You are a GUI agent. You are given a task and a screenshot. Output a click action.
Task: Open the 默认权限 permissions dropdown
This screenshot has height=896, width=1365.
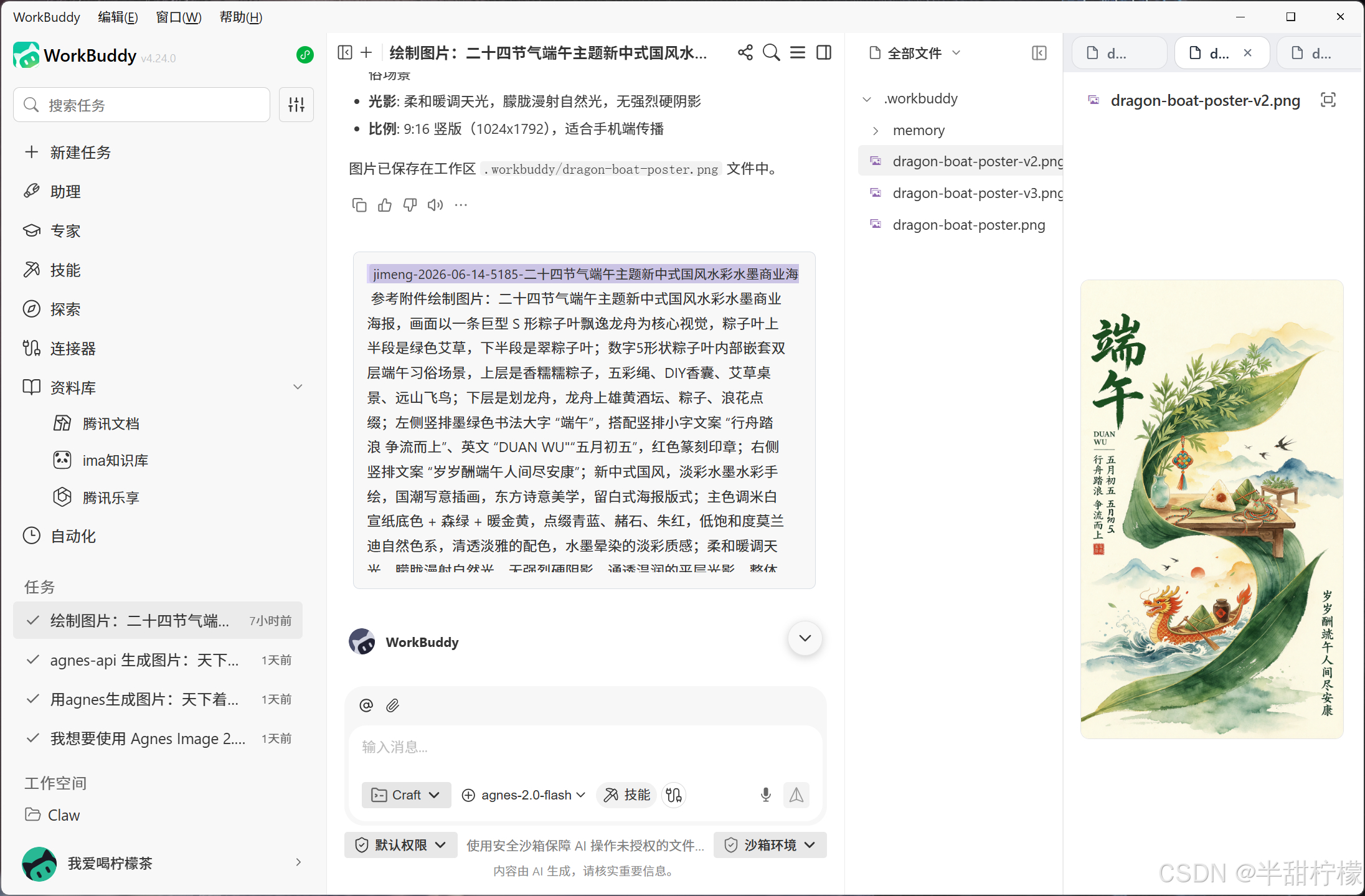[400, 845]
